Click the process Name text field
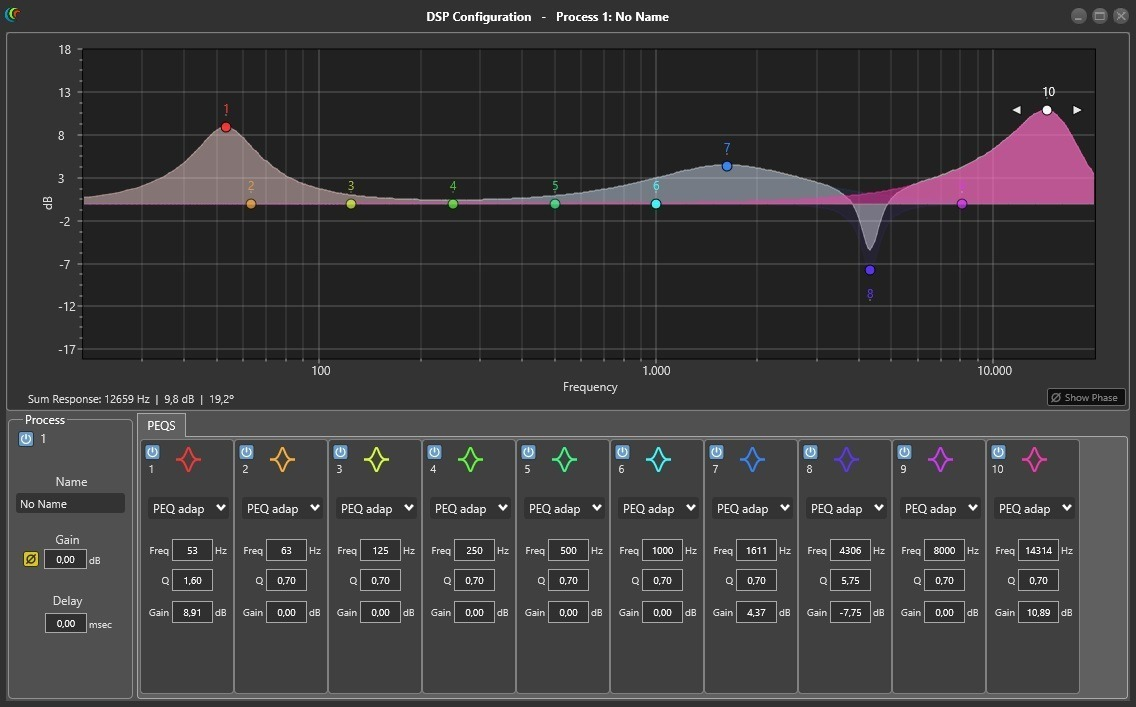 tap(70, 504)
